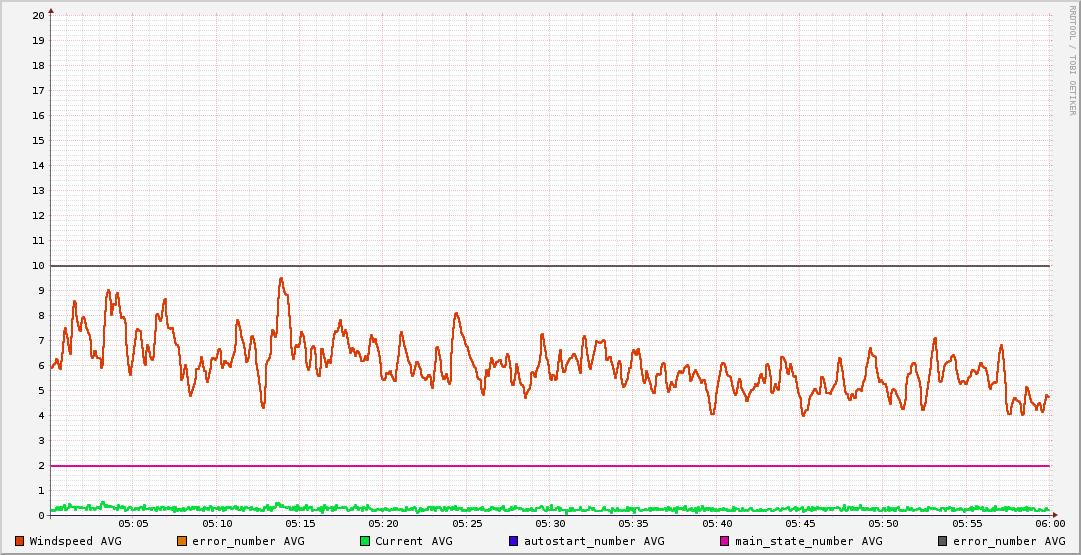Click the red arrow atop the y-axis
Image resolution: width=1081 pixels, height=555 pixels.
click(x=51, y=10)
